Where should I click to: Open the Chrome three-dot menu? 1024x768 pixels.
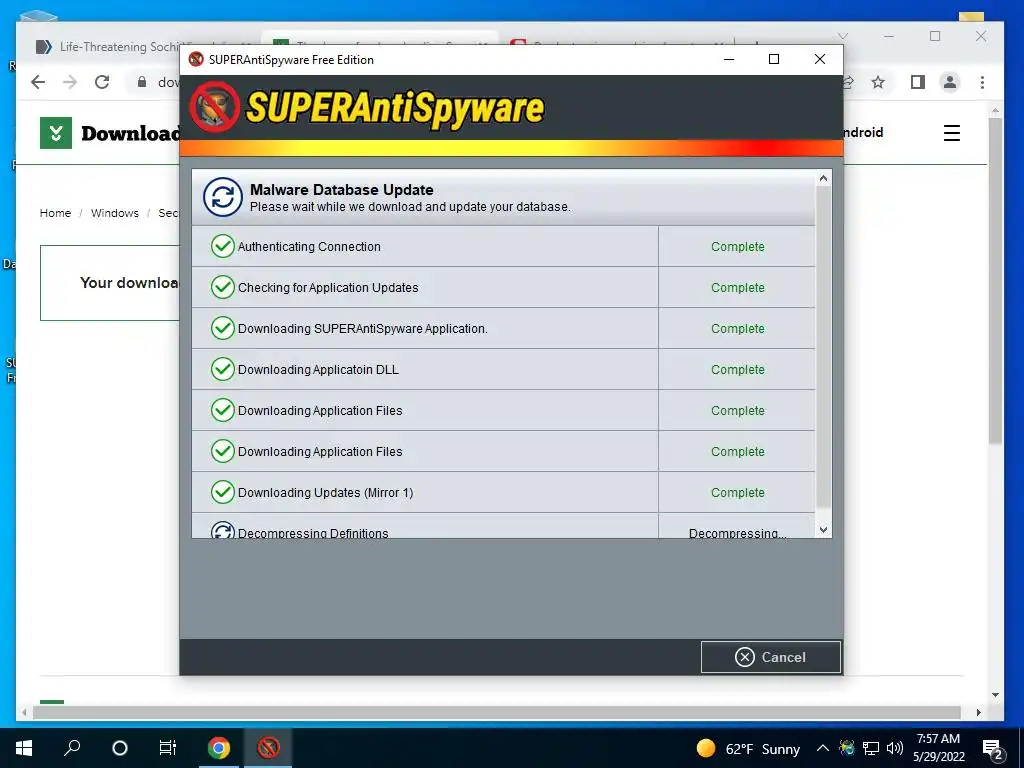click(982, 82)
